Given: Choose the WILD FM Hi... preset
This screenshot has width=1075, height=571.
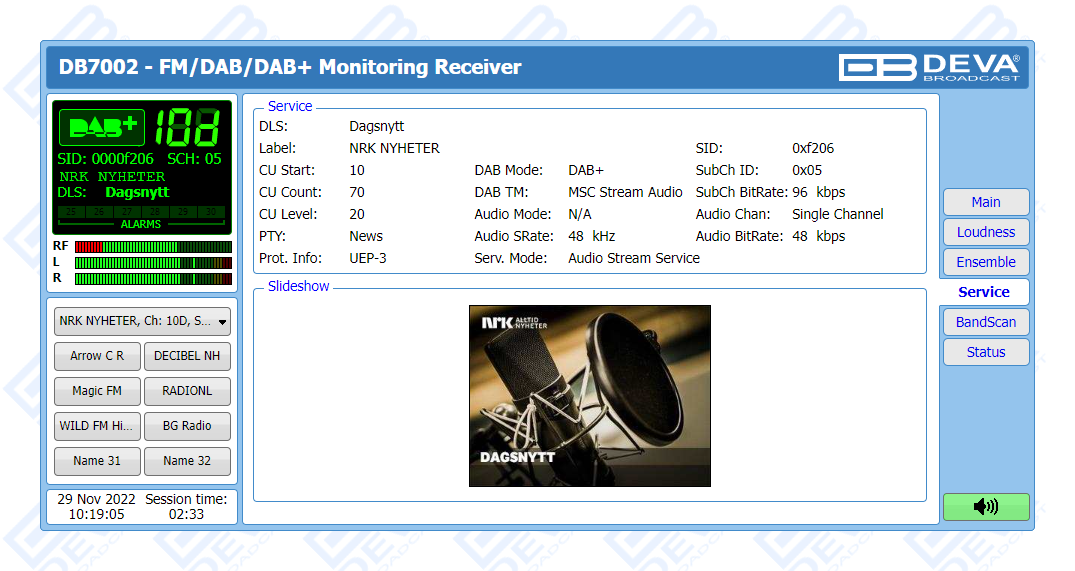Looking at the screenshot, I should [97, 426].
